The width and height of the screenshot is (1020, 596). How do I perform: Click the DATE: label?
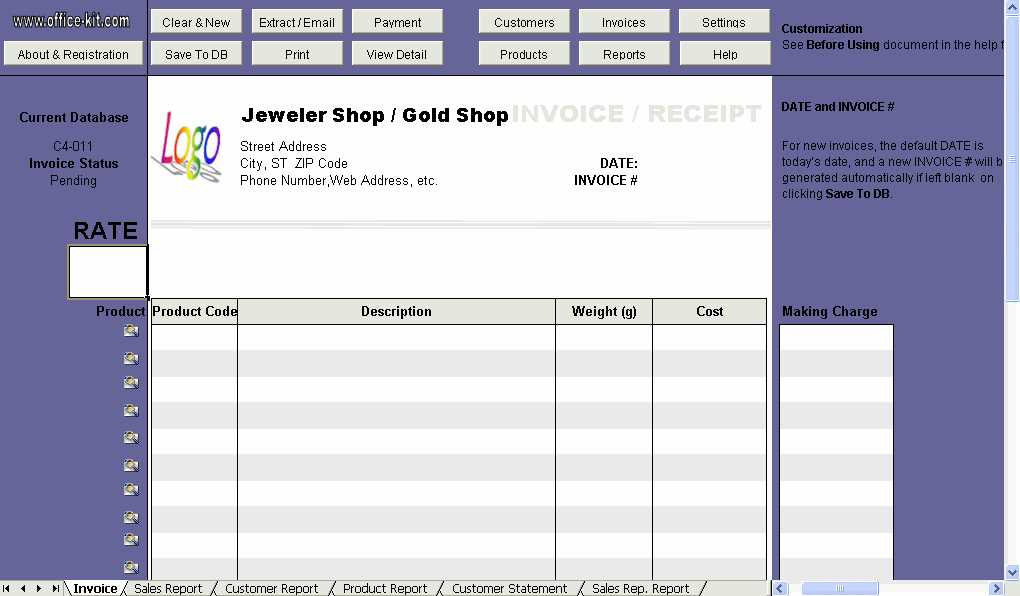[x=619, y=163]
